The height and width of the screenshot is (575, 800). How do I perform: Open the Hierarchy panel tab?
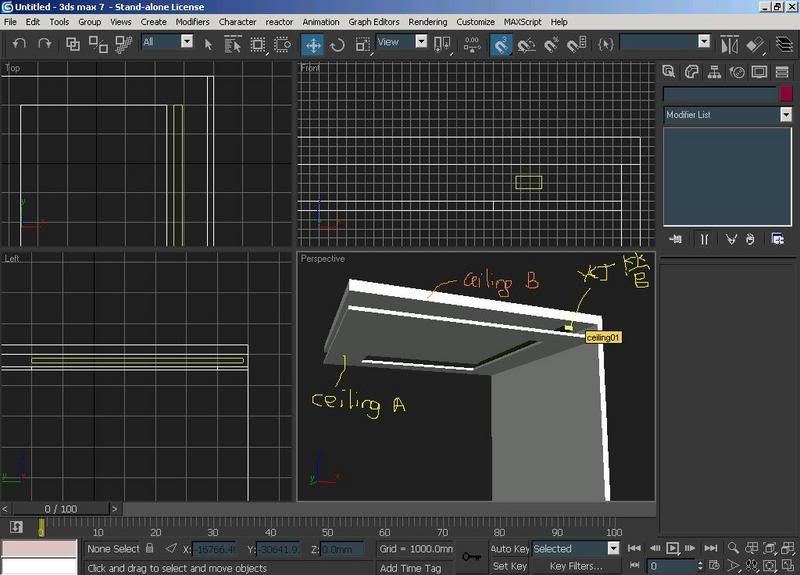pos(714,72)
